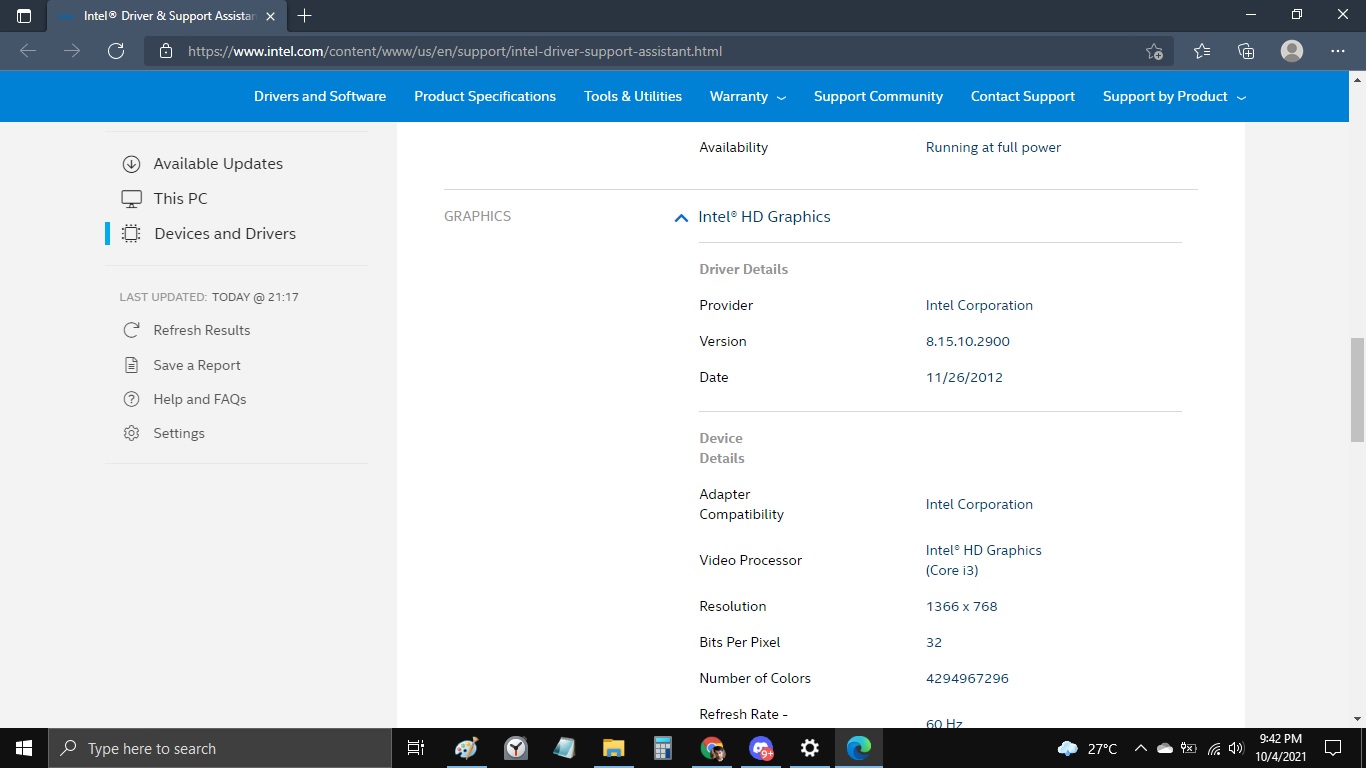Show hidden system tray icons
The height and width of the screenshot is (768, 1366).
(1140, 748)
